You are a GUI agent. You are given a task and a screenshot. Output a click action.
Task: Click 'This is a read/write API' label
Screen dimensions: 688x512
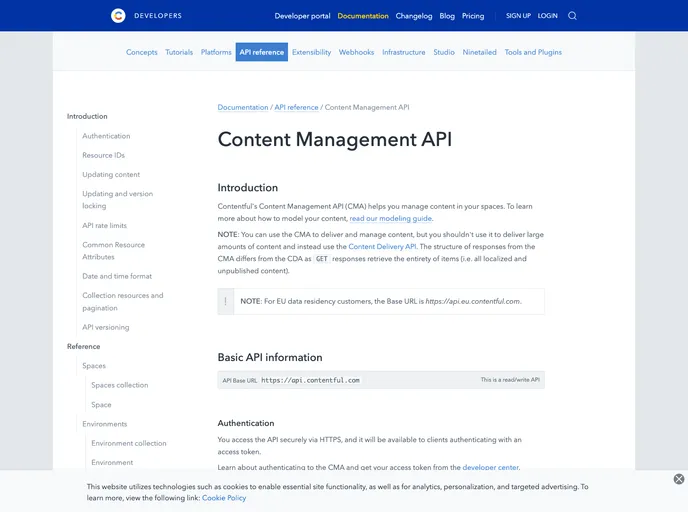[510, 380]
